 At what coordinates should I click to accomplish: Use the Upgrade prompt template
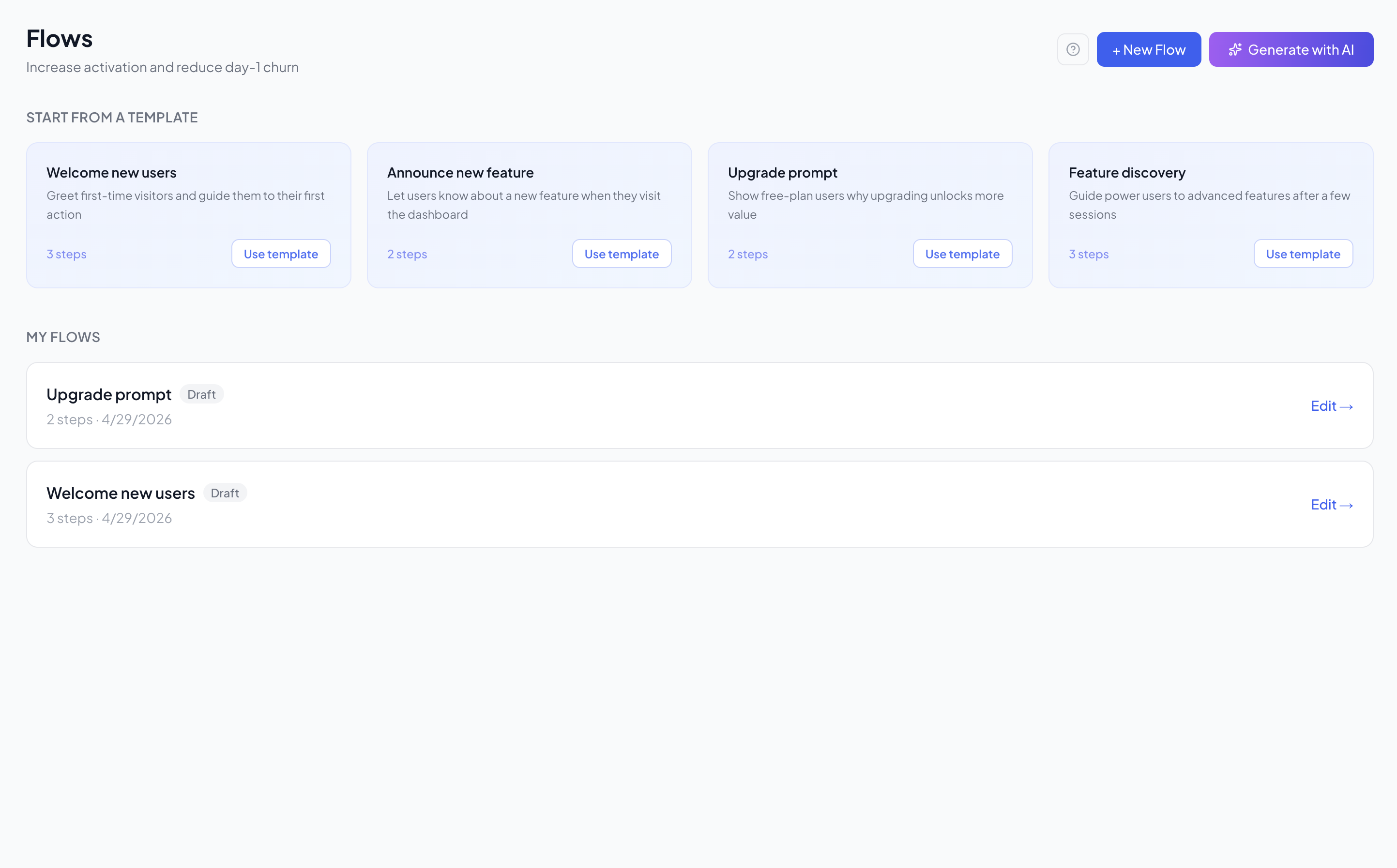click(962, 254)
